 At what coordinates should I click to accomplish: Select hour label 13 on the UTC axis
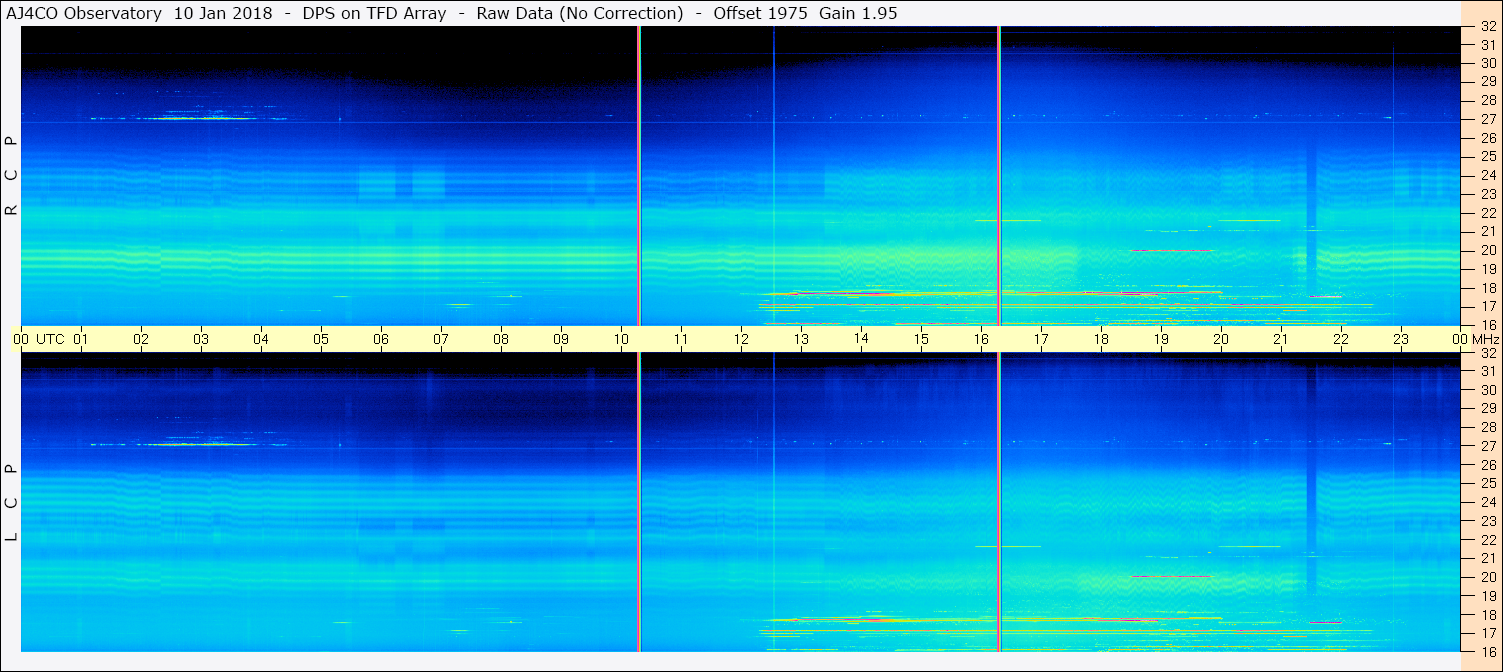tap(801, 339)
